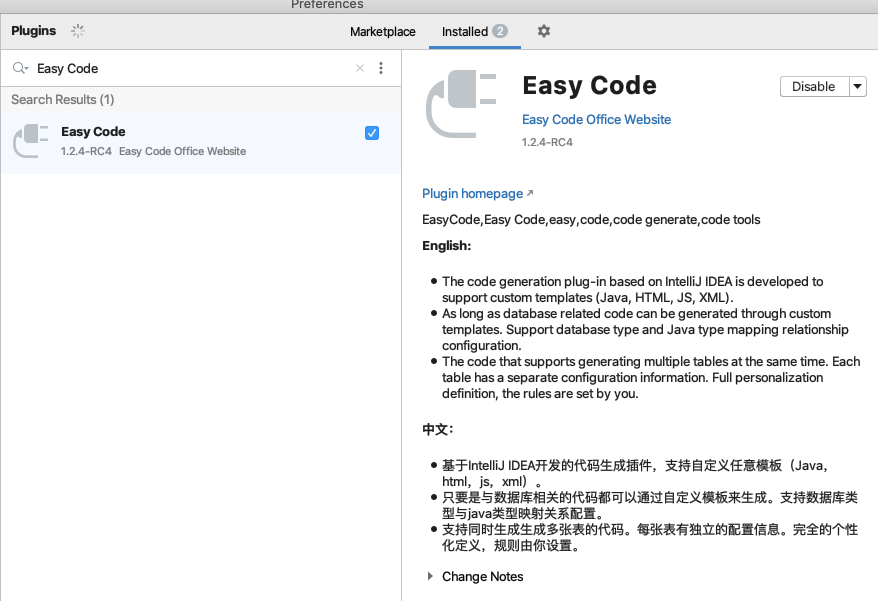
Task: Switch to the Marketplace tab
Action: 382,31
